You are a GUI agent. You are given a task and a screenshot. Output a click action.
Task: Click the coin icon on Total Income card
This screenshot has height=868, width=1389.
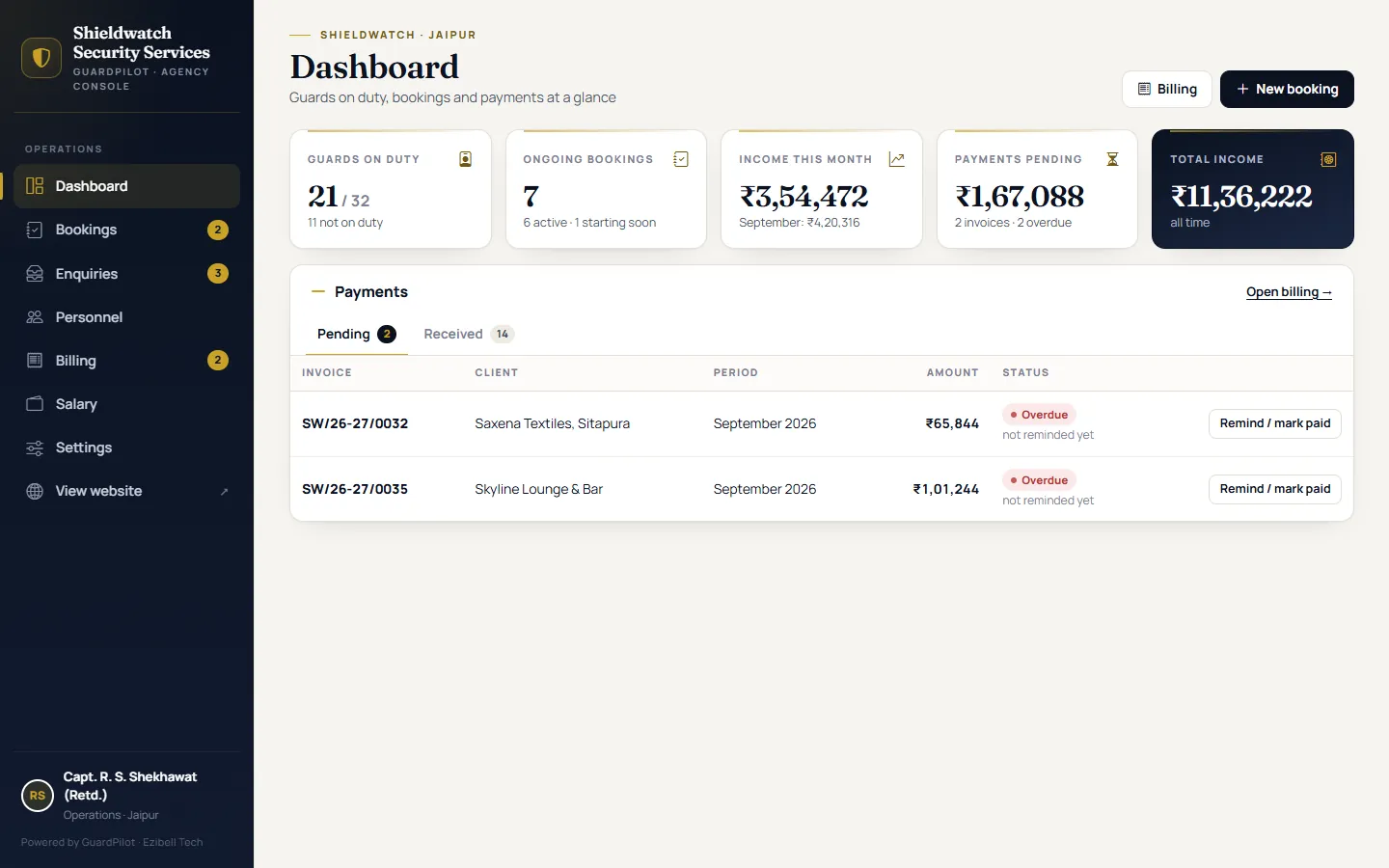[x=1328, y=159]
